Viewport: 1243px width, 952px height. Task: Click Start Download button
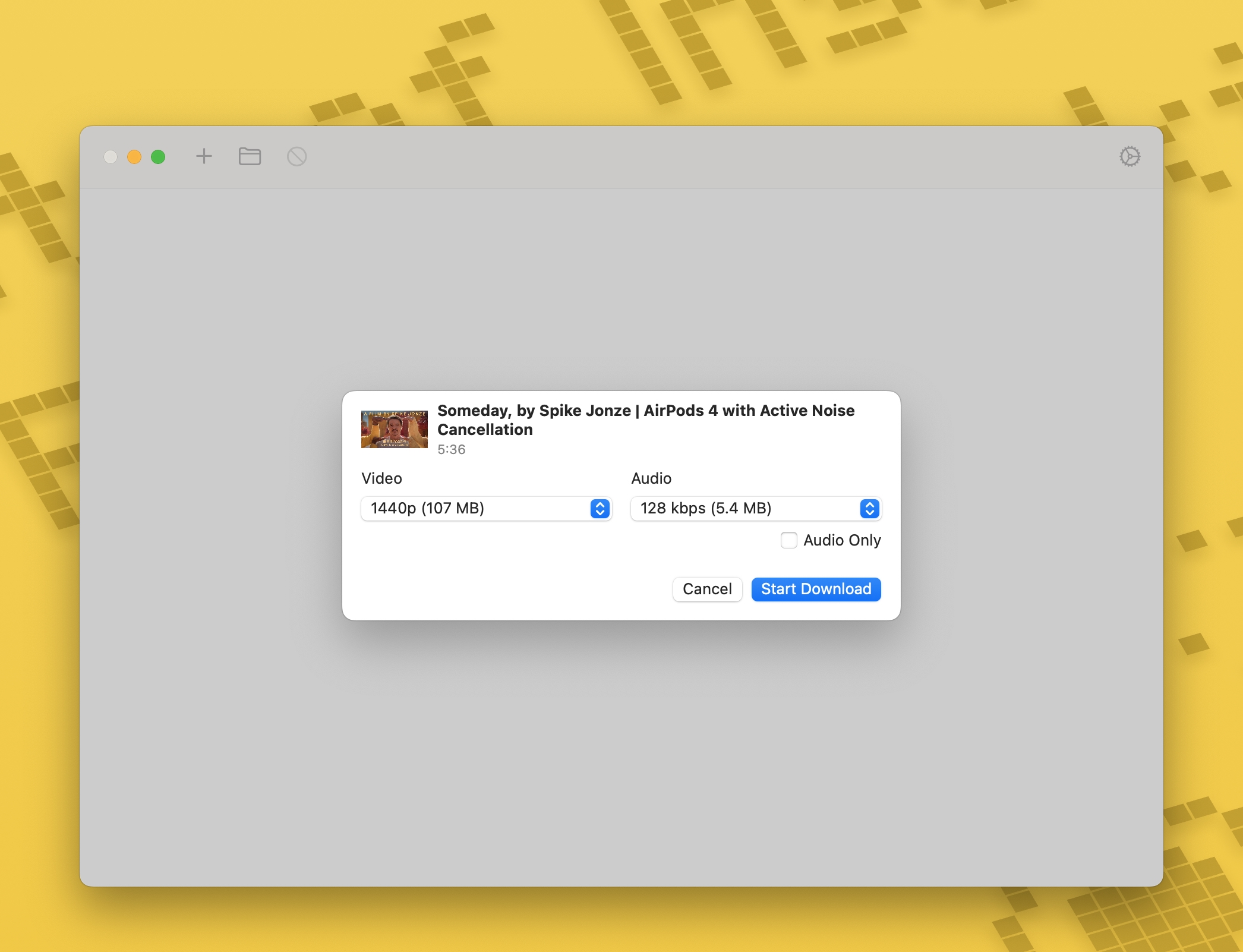pyautogui.click(x=816, y=590)
